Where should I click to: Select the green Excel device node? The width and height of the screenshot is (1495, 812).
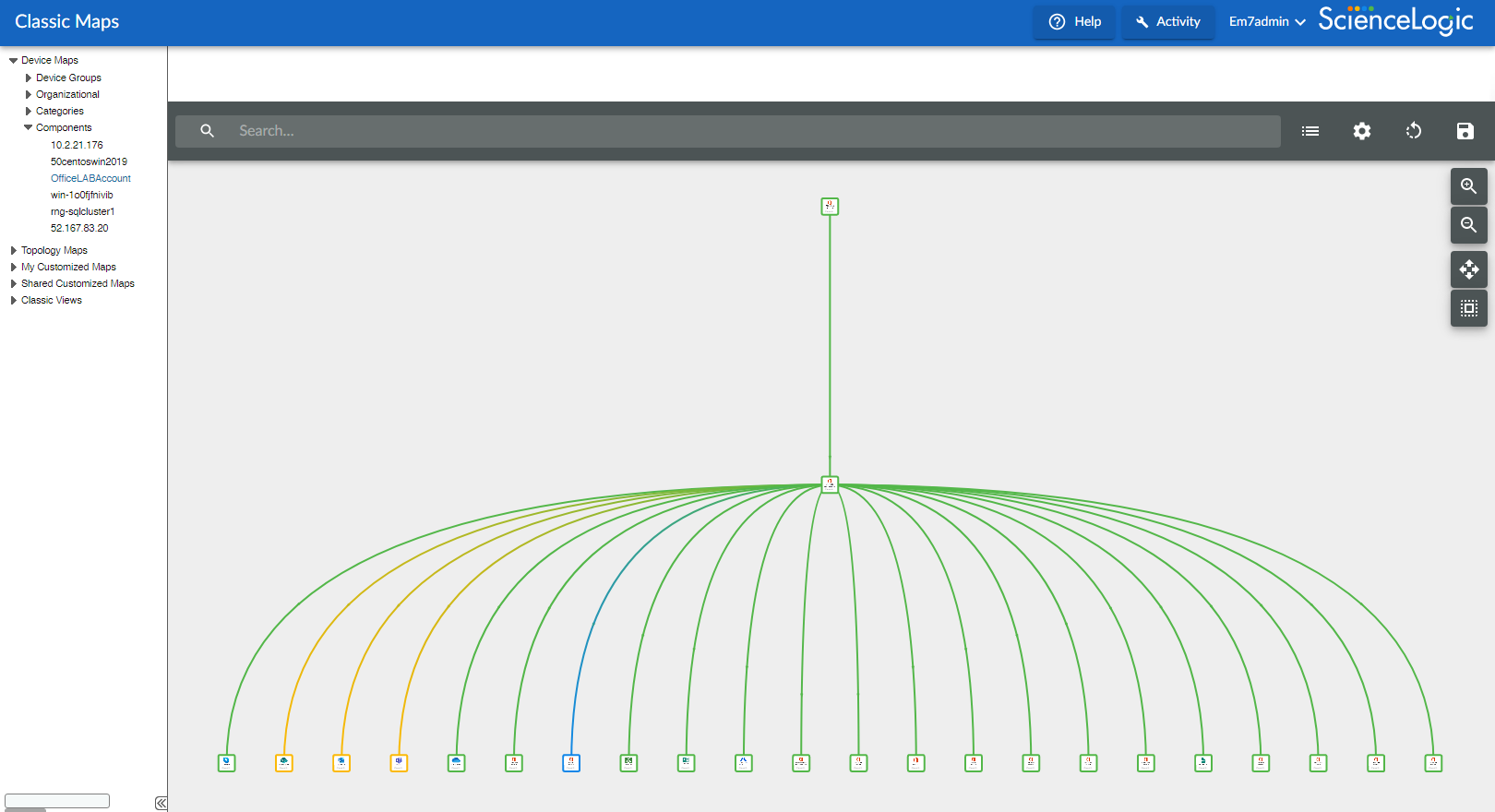coord(629,763)
